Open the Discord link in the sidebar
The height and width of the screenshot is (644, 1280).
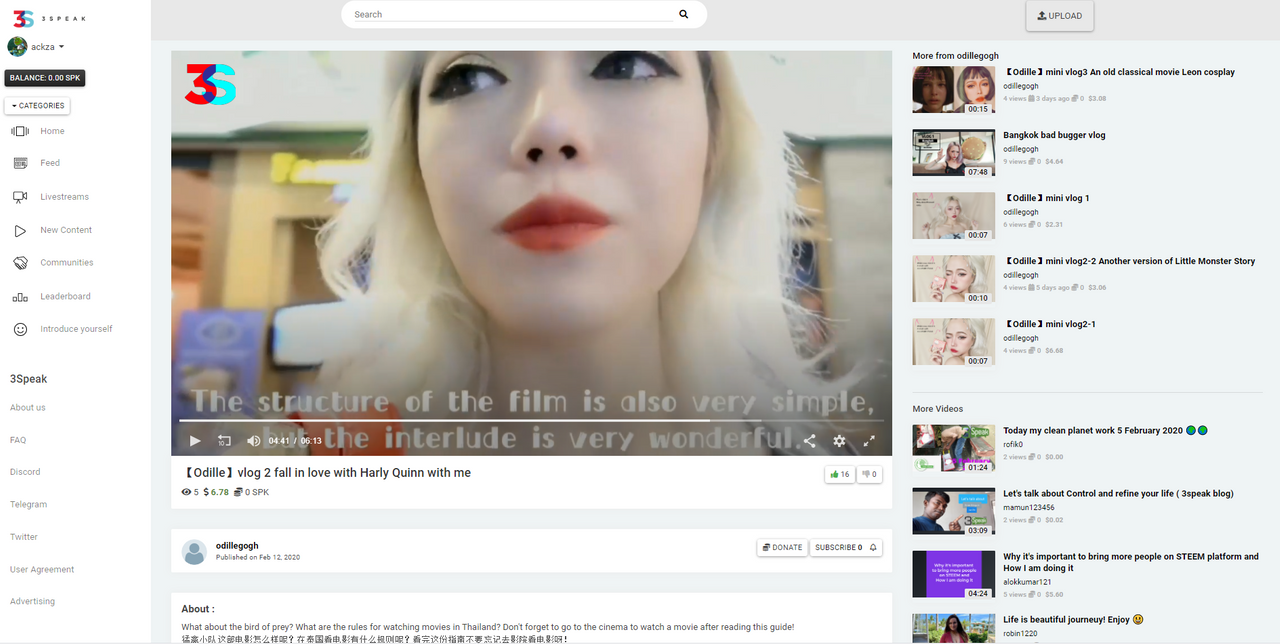click(25, 472)
